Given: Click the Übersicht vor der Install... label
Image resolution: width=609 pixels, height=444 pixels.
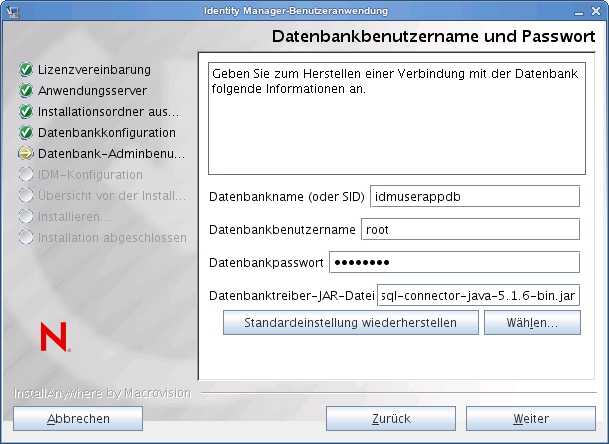Looking at the screenshot, I should click(112, 196).
